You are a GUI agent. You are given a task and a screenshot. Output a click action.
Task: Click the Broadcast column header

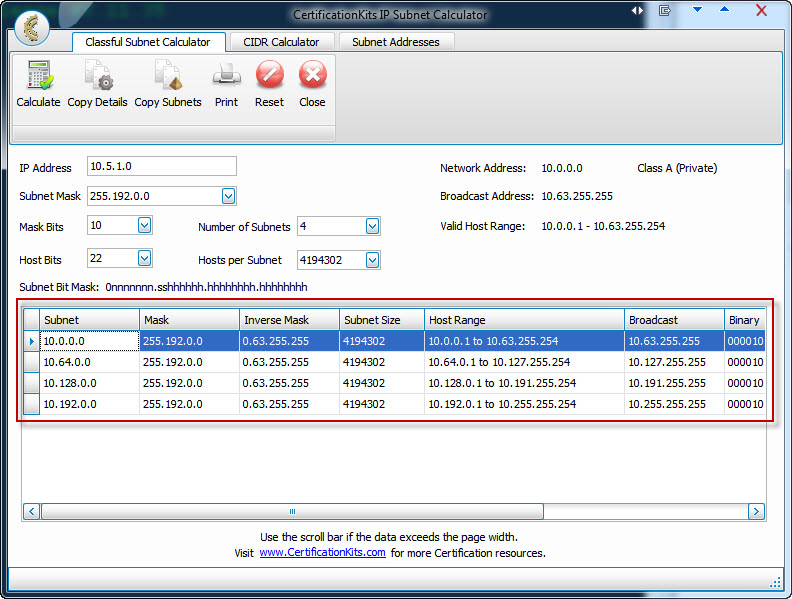point(674,320)
